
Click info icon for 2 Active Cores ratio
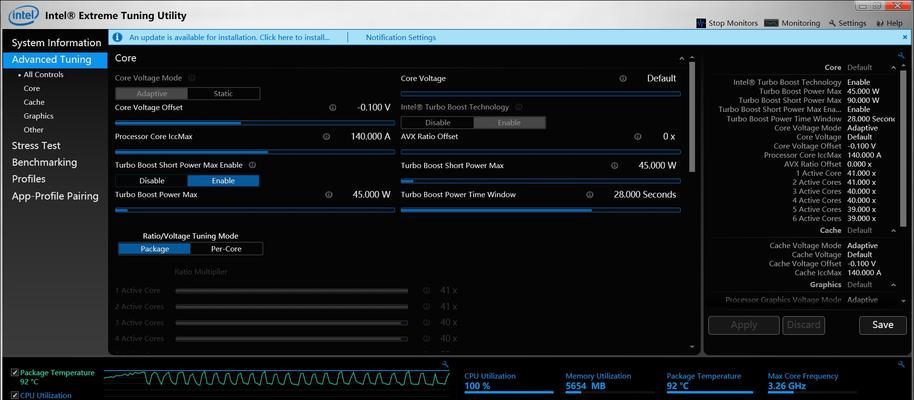(x=426, y=306)
